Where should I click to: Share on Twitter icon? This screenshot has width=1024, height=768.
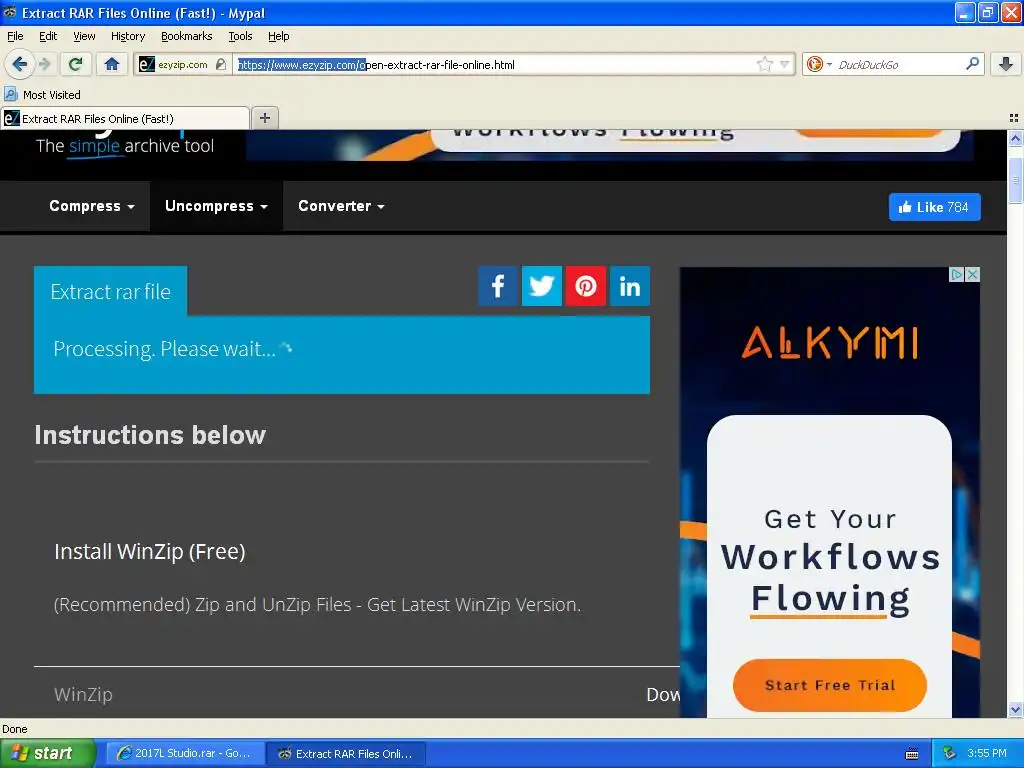(541, 286)
